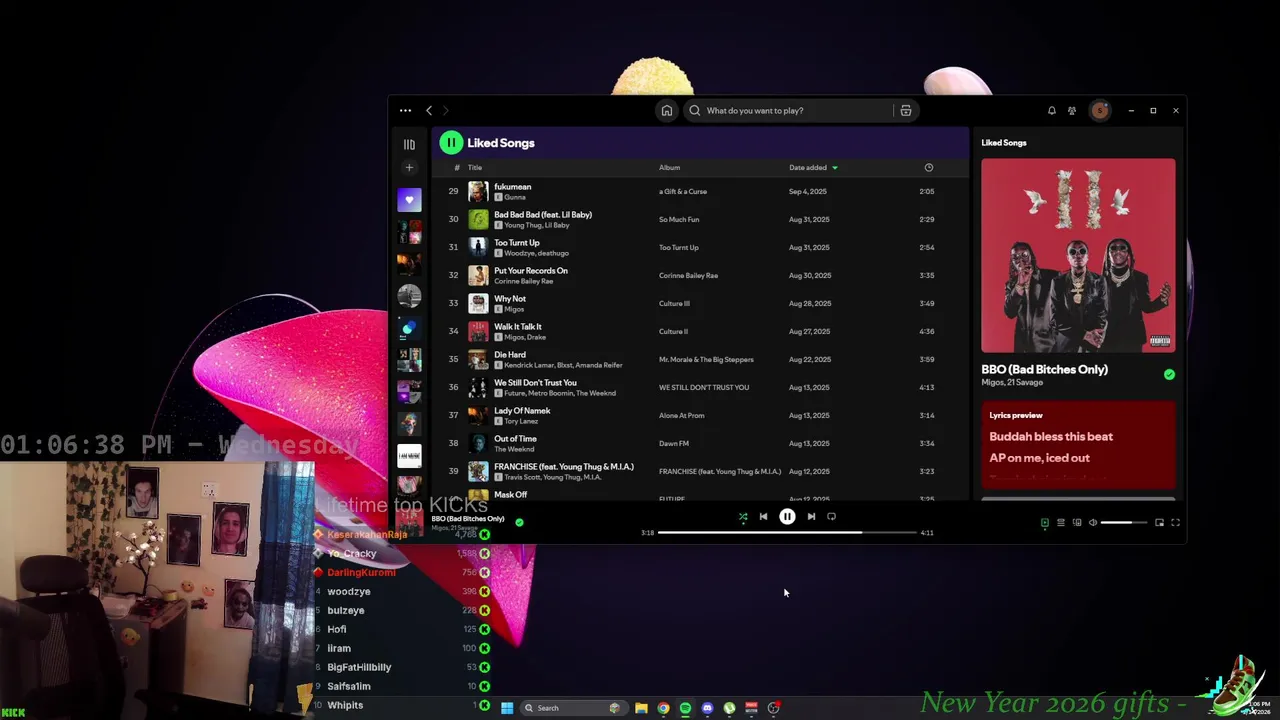Open Discord from taskbar

[707, 708]
